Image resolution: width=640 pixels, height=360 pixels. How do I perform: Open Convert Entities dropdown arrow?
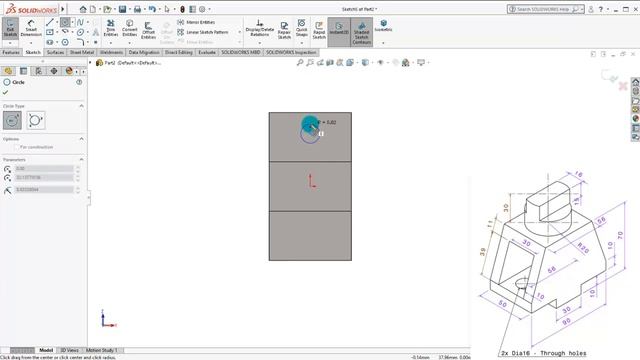coord(129,43)
